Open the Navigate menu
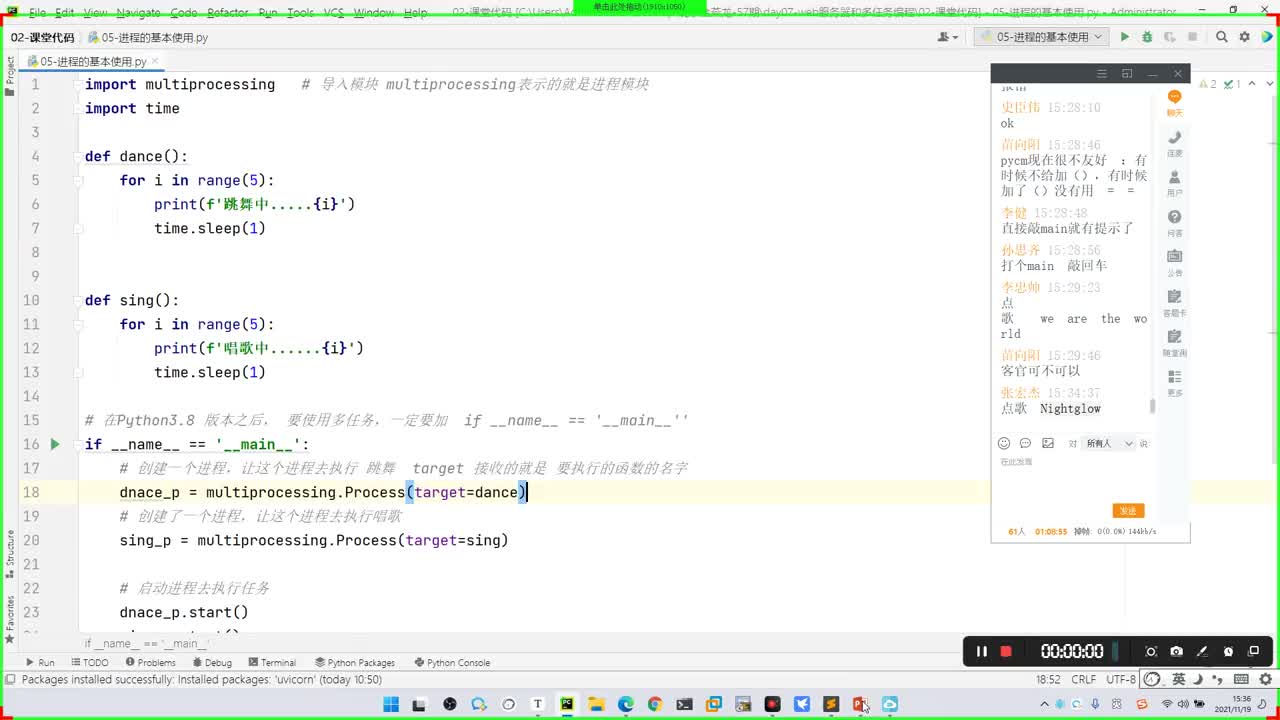Screen dimensions: 1280x720 coord(138,13)
